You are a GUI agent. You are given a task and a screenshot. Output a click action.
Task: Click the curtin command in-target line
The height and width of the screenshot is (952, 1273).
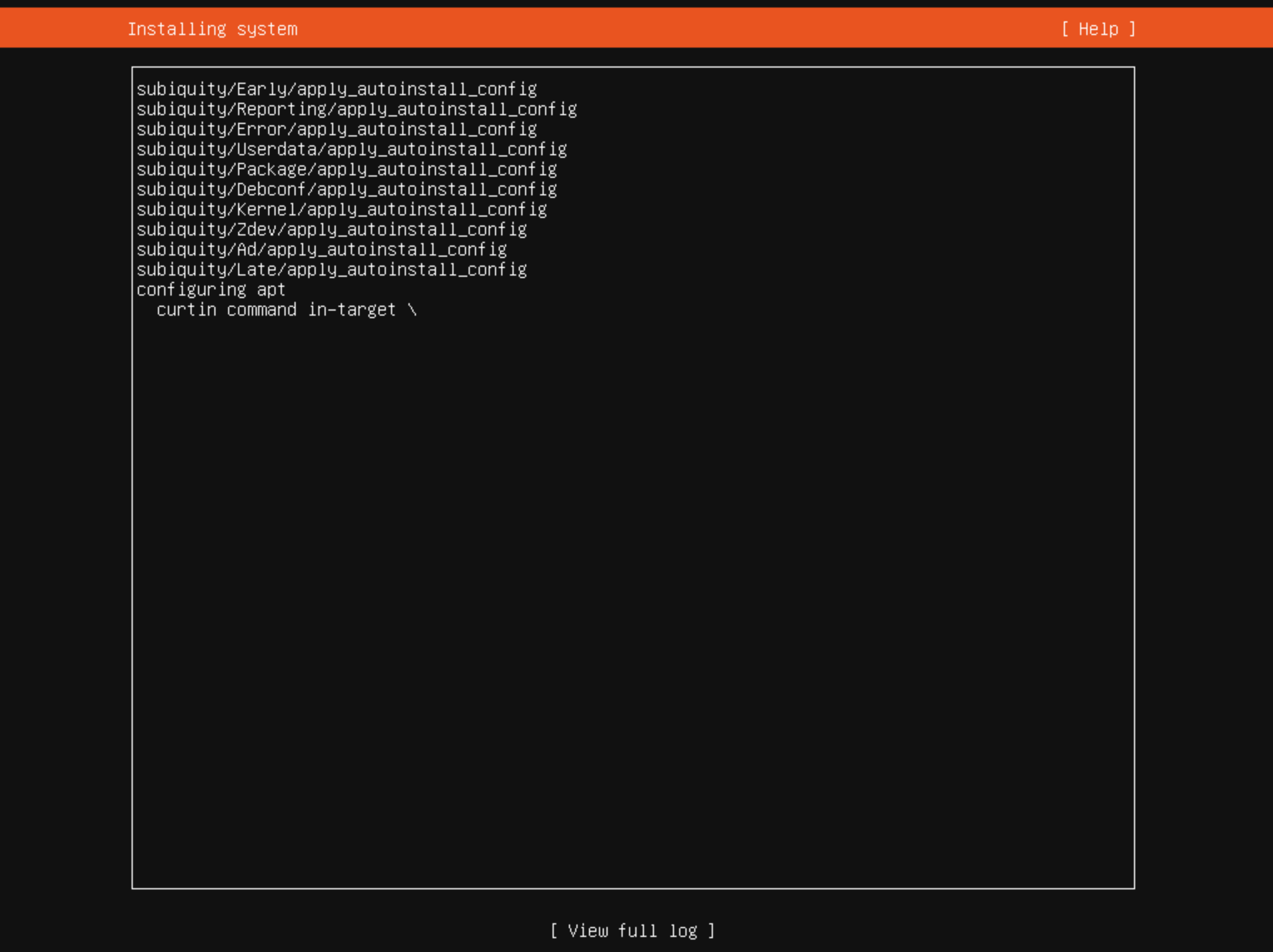coord(276,309)
